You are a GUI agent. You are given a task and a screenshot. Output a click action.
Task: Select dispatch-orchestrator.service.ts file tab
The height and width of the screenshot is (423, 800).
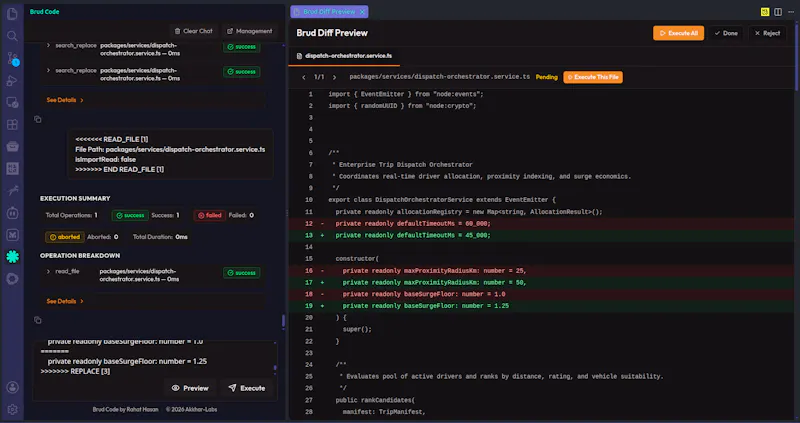(x=344, y=56)
